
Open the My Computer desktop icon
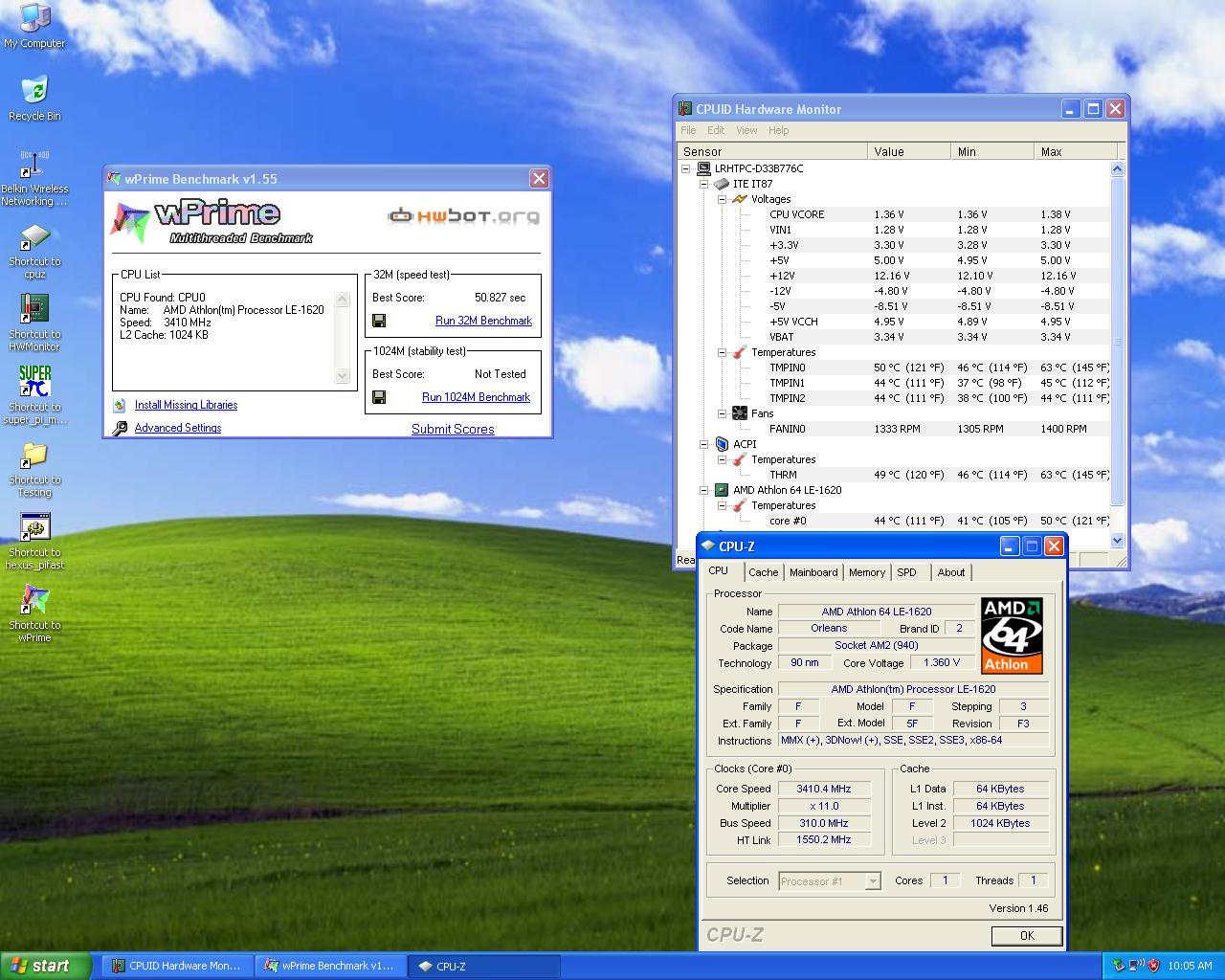tap(34, 26)
